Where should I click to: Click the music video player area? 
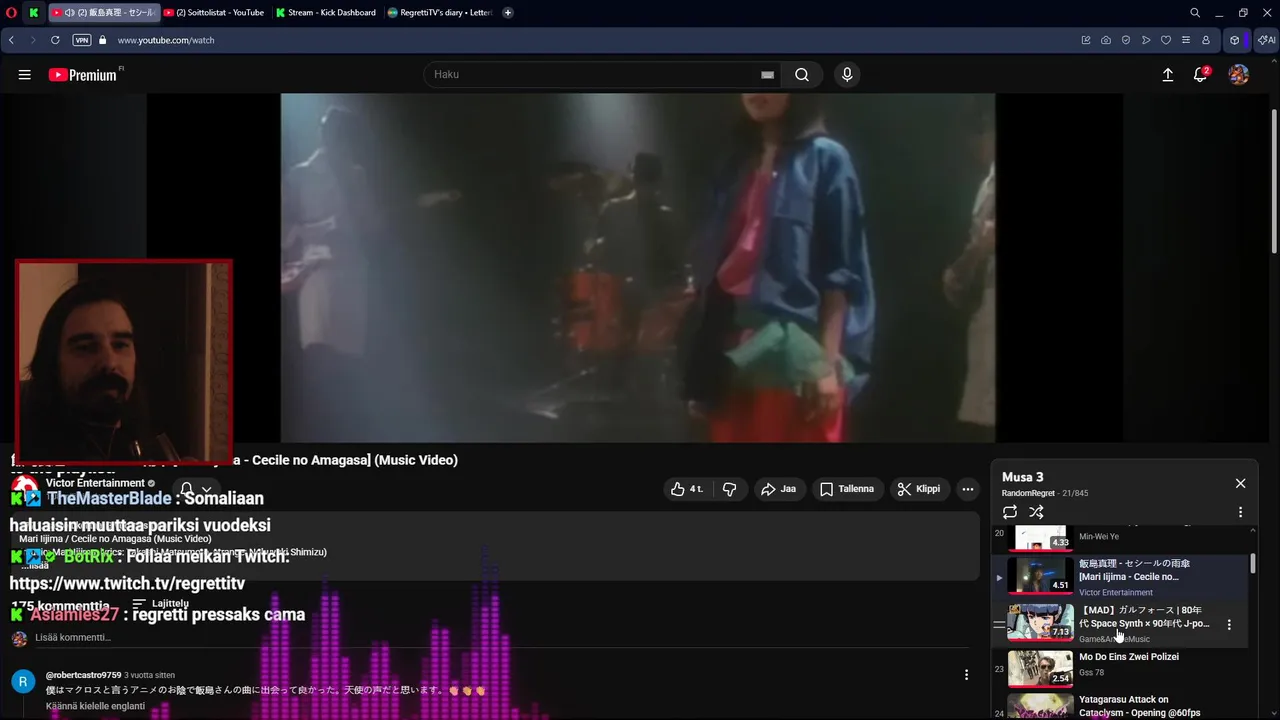[638, 268]
